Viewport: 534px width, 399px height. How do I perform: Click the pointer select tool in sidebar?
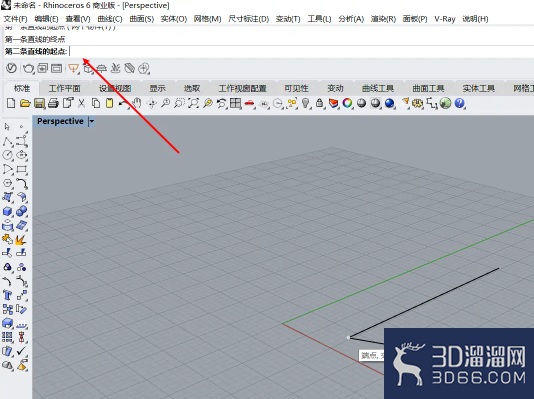tap(7, 127)
